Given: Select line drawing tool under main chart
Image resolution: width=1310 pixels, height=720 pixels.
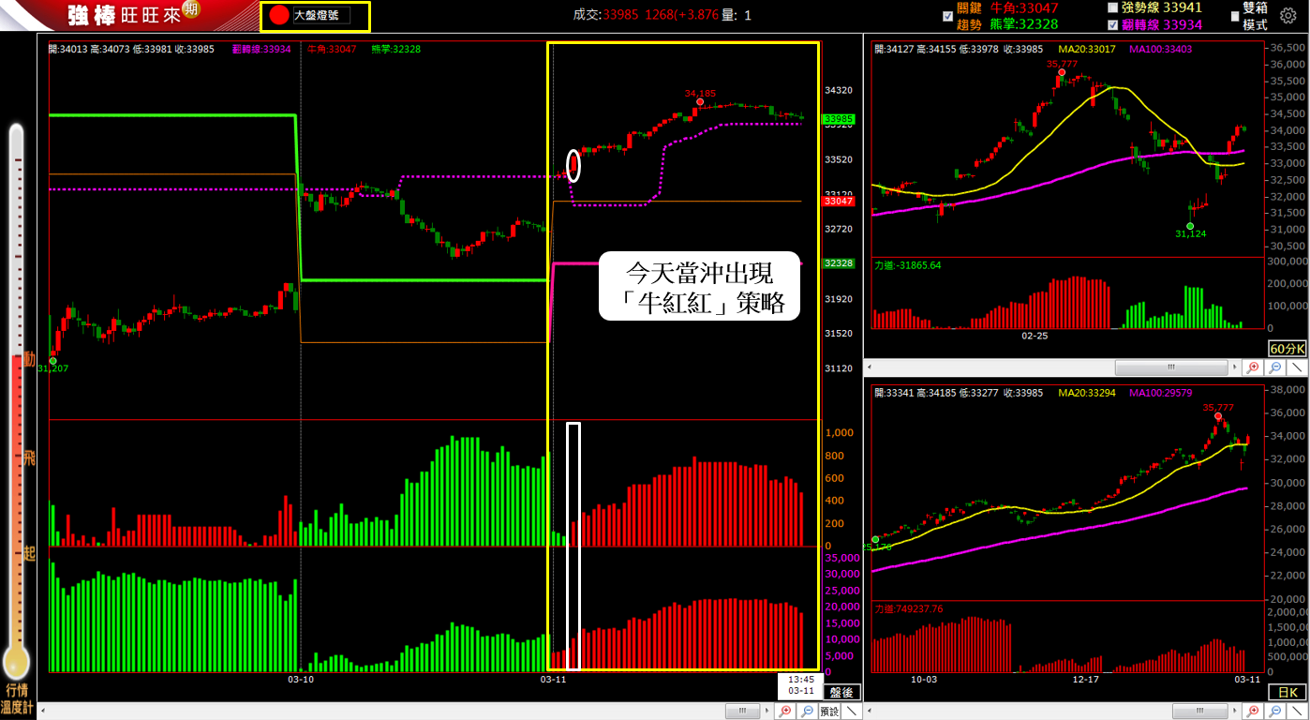Looking at the screenshot, I should coord(852,711).
